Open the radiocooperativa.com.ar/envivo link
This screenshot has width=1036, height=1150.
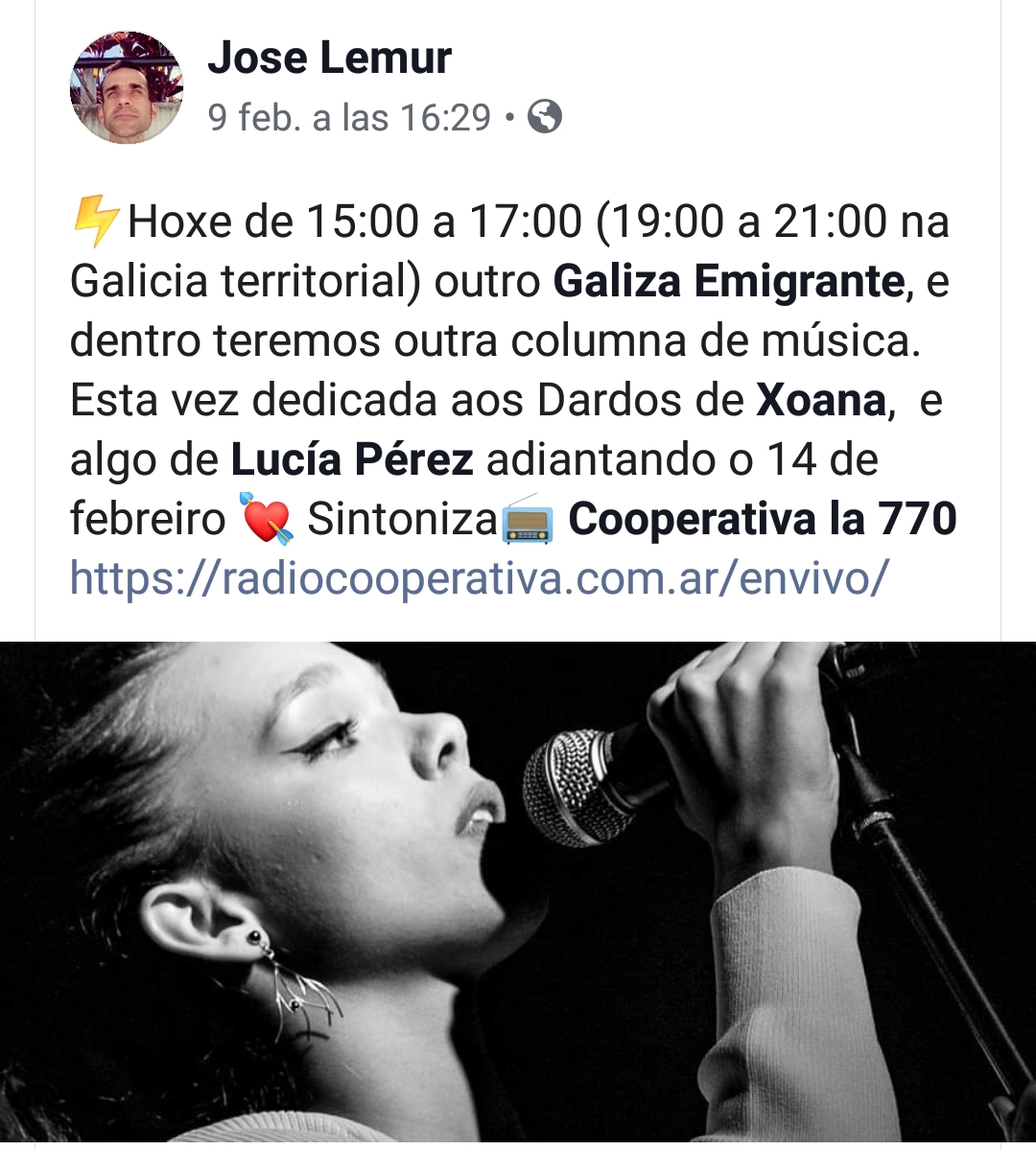[x=479, y=578]
